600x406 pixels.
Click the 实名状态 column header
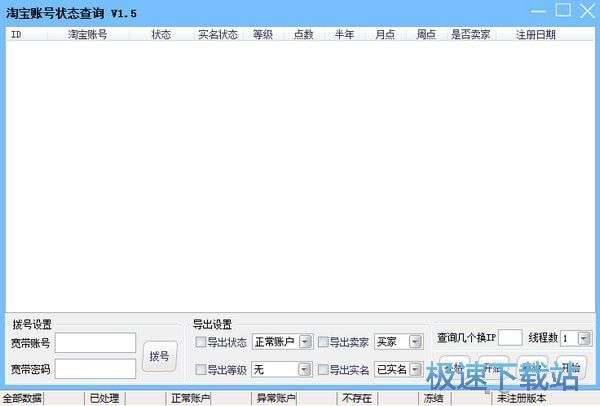click(x=217, y=34)
